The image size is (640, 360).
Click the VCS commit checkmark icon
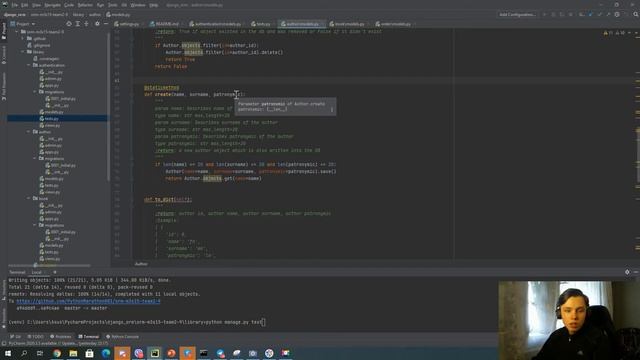click(599, 14)
